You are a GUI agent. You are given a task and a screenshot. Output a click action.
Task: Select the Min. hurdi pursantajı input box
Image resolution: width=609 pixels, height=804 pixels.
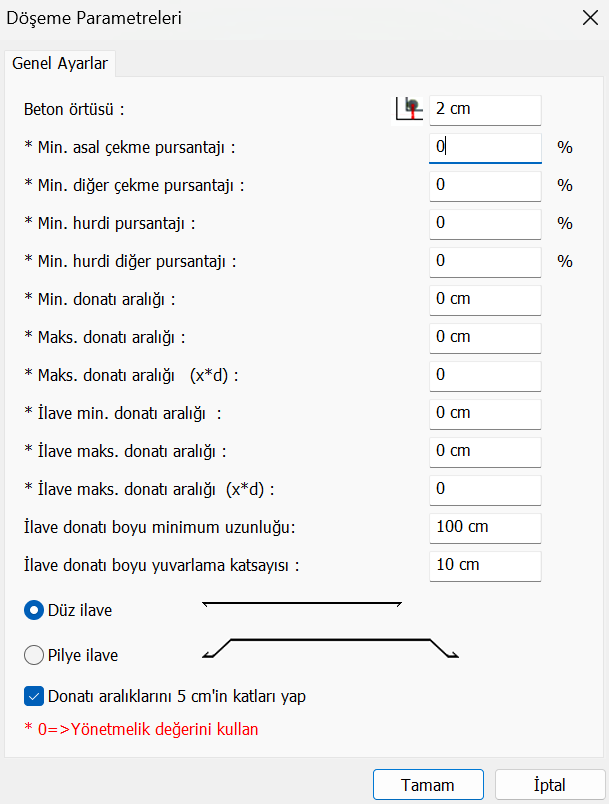point(485,223)
